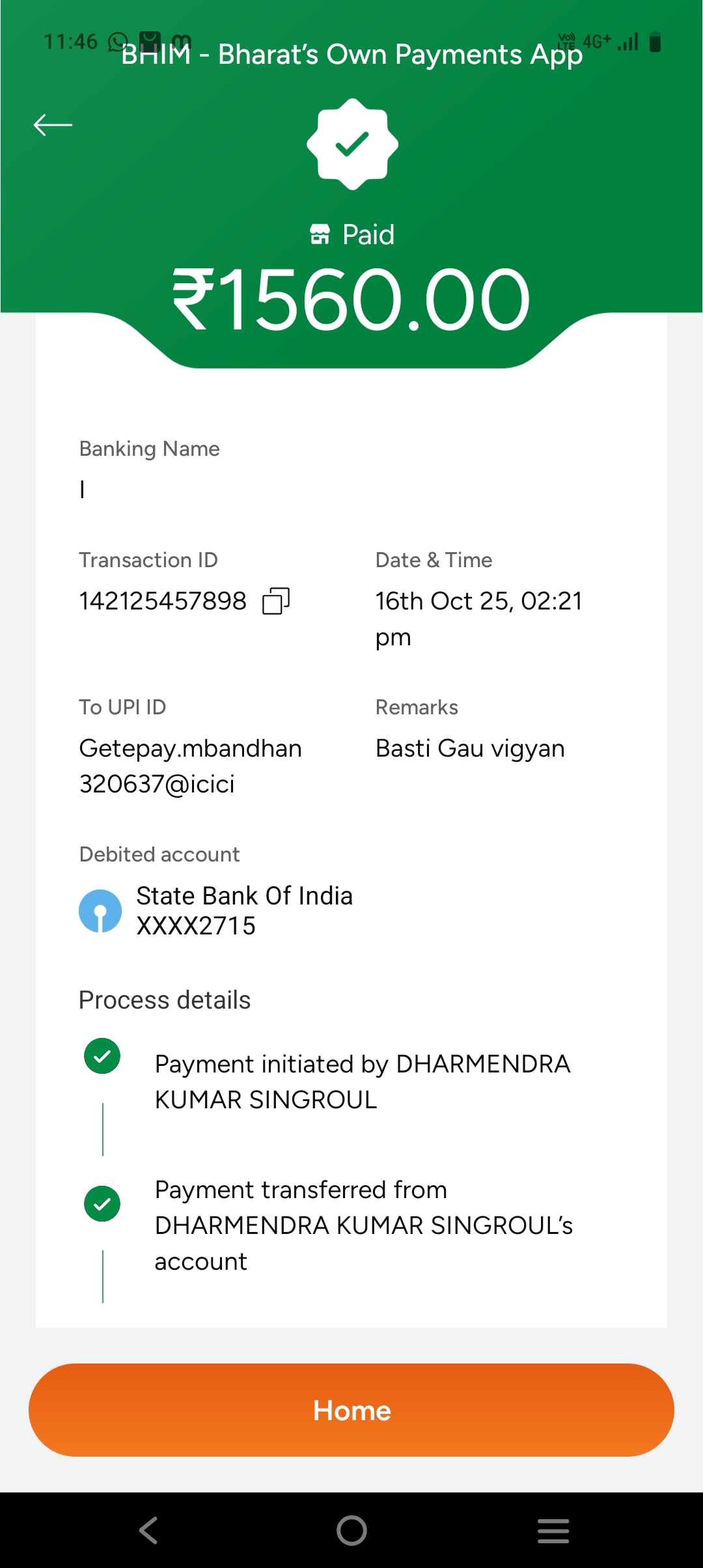Viewport: 703px width, 1568px height.
Task: Tap the battery icon in status bar
Action: (655, 42)
